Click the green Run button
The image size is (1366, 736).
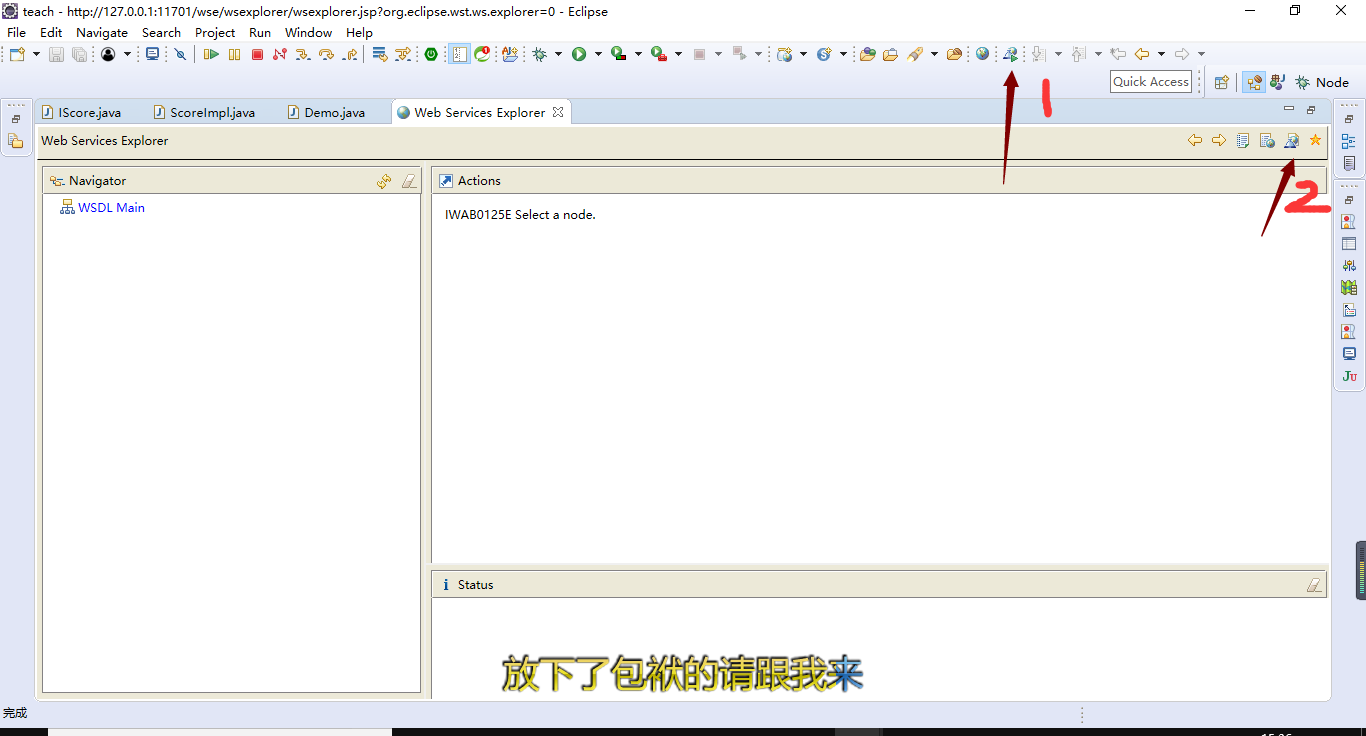click(x=579, y=54)
